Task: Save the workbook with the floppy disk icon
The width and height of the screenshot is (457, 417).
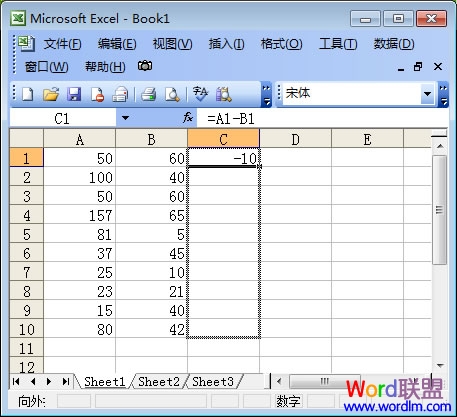Action: [74, 94]
